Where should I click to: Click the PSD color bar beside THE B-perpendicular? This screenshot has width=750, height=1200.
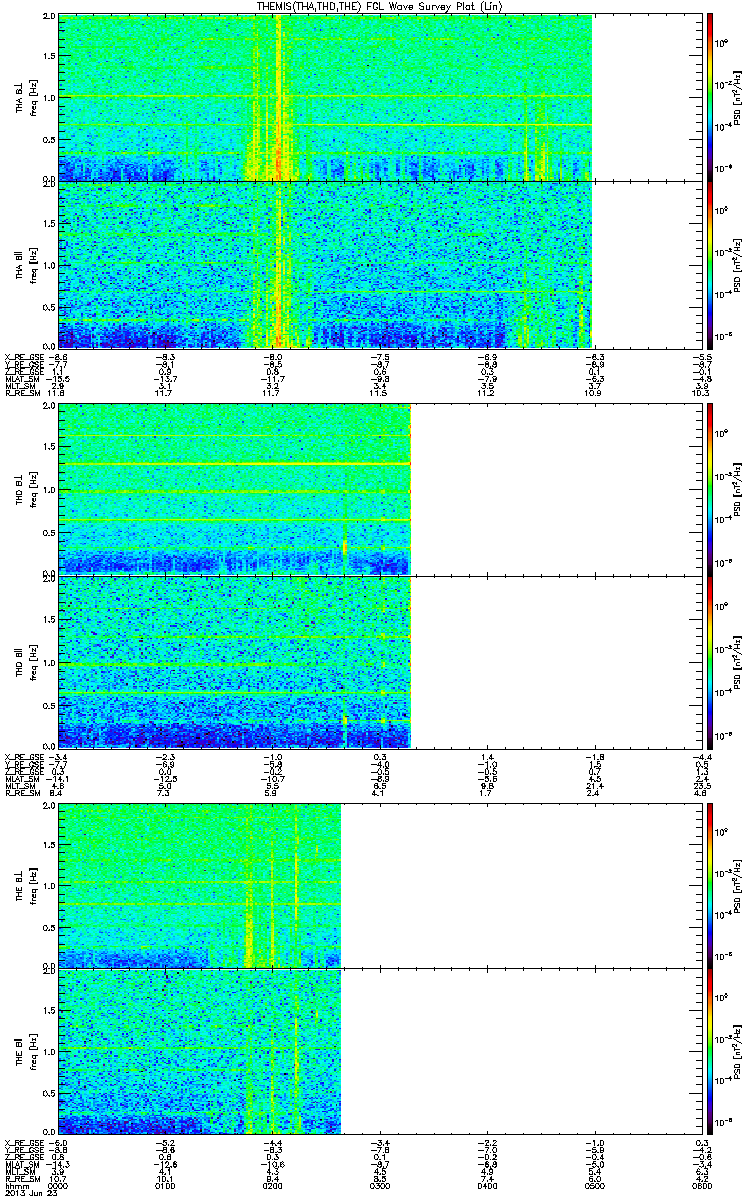tap(711, 886)
